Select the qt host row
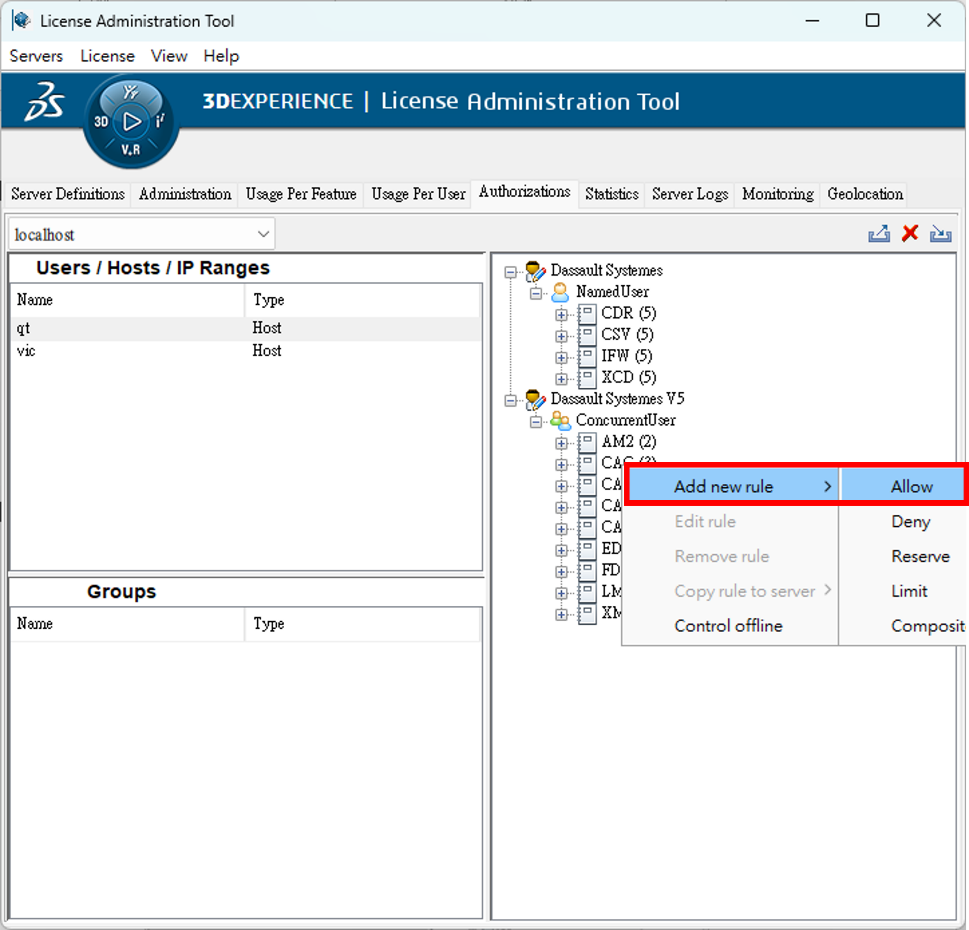969x930 pixels. point(245,328)
